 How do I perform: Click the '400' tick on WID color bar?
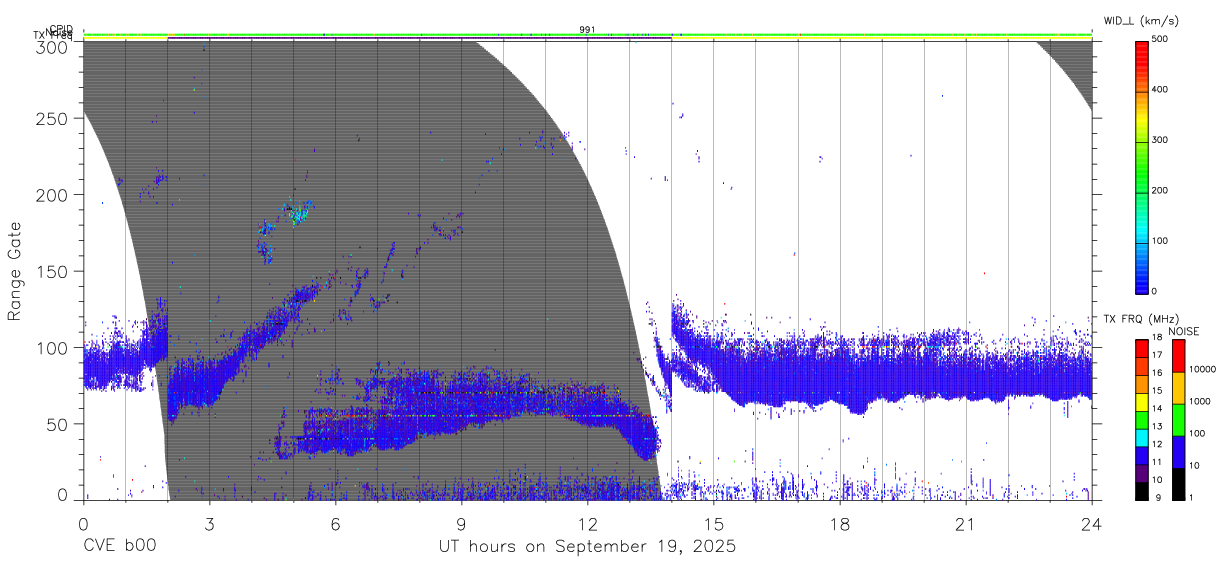pos(1162,89)
